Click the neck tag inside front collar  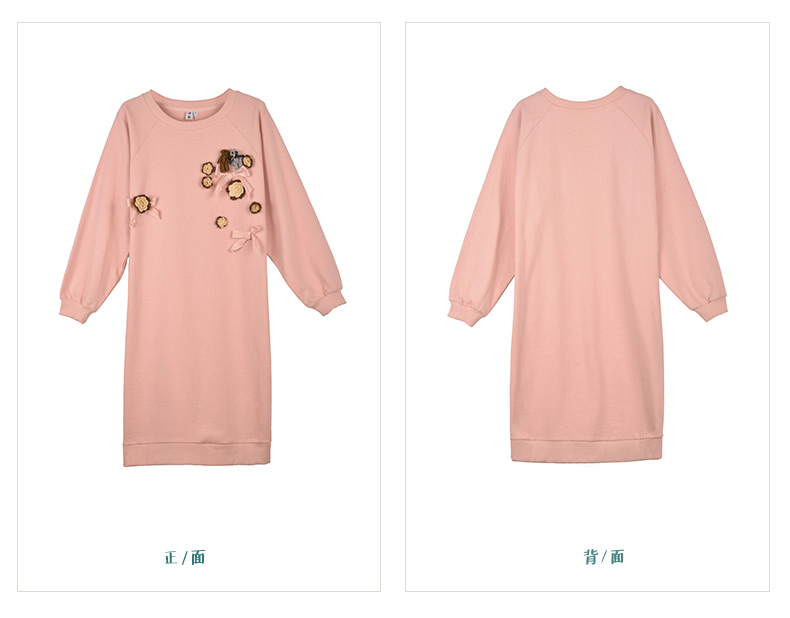191,115
